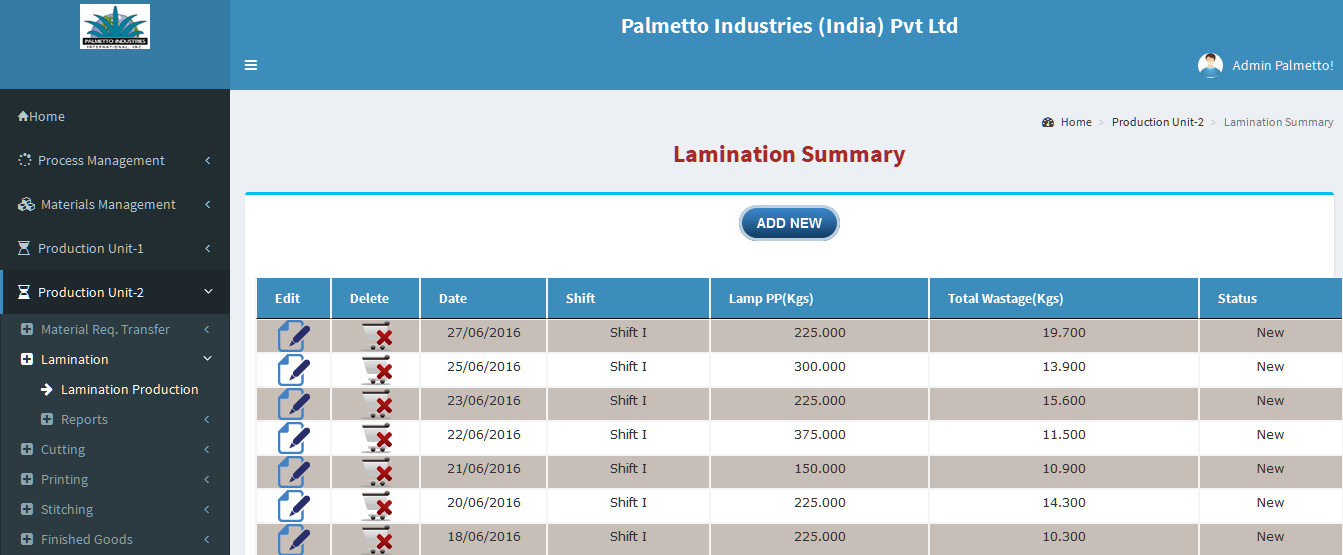Image resolution: width=1343 pixels, height=555 pixels.
Task: Click the dashboard icon beside Home breadcrumb
Action: (x=1047, y=122)
